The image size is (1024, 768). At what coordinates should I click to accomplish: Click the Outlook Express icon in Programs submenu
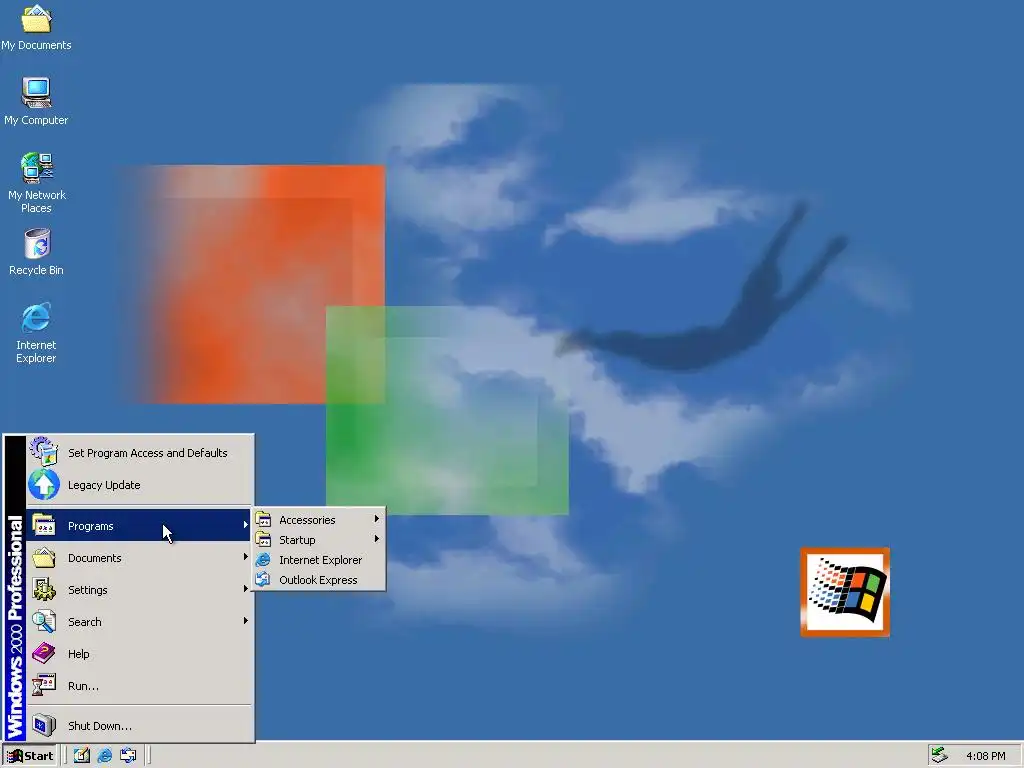263,579
